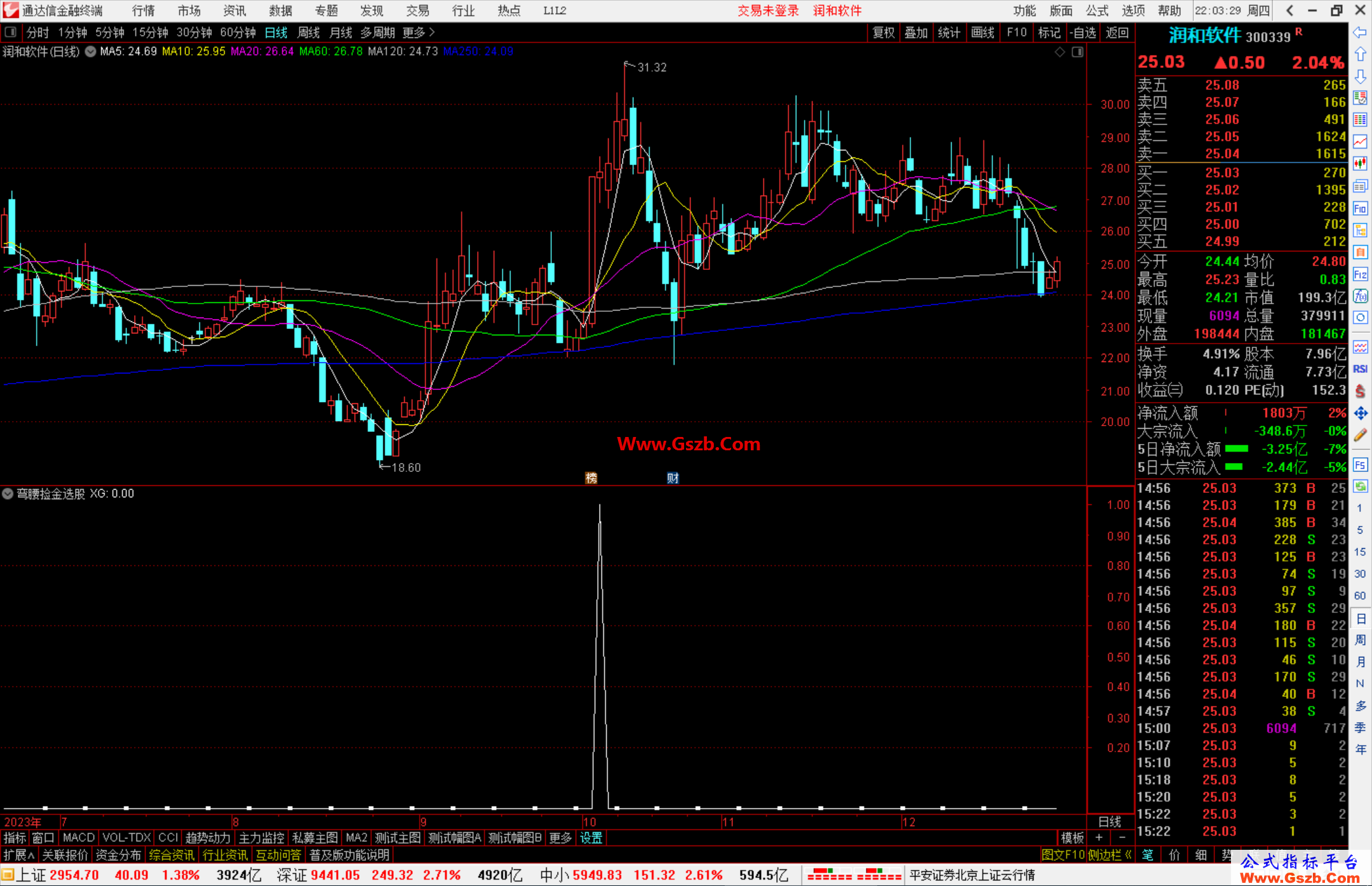Click the back arrow icon in right sidebar

pyautogui.click(x=1360, y=32)
